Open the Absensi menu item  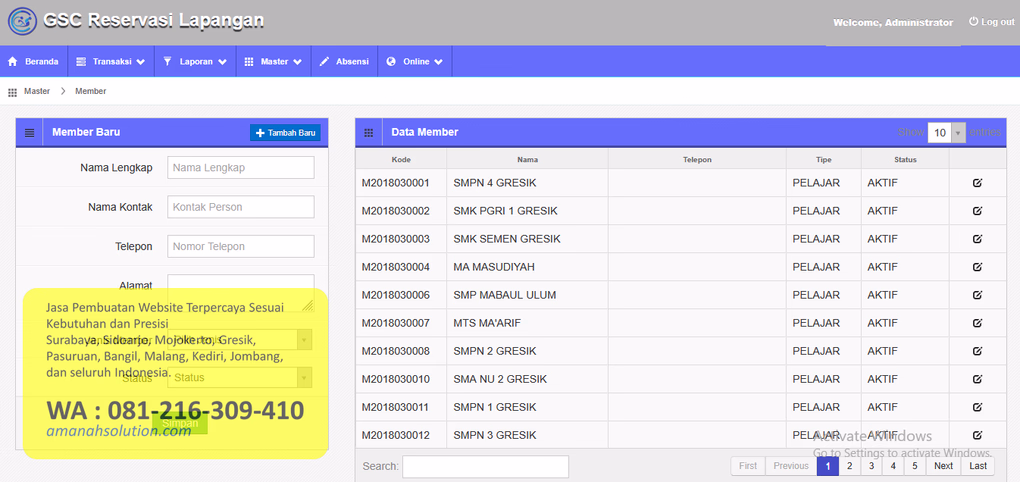pos(344,62)
